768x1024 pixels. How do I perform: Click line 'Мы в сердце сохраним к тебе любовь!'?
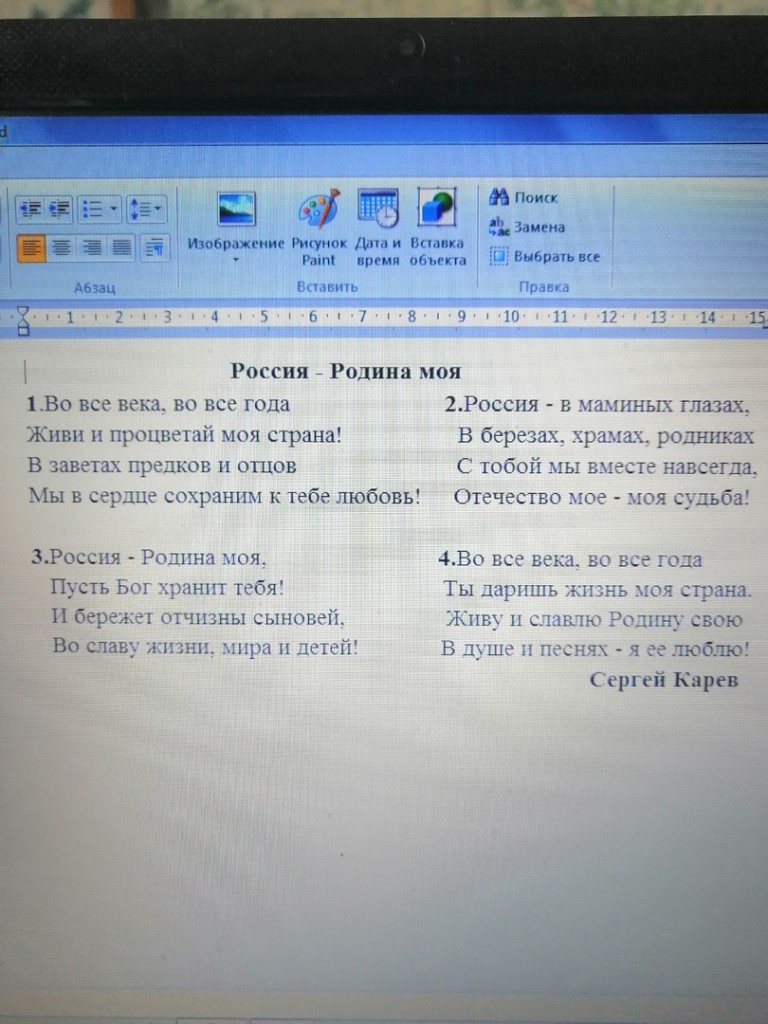click(x=224, y=496)
